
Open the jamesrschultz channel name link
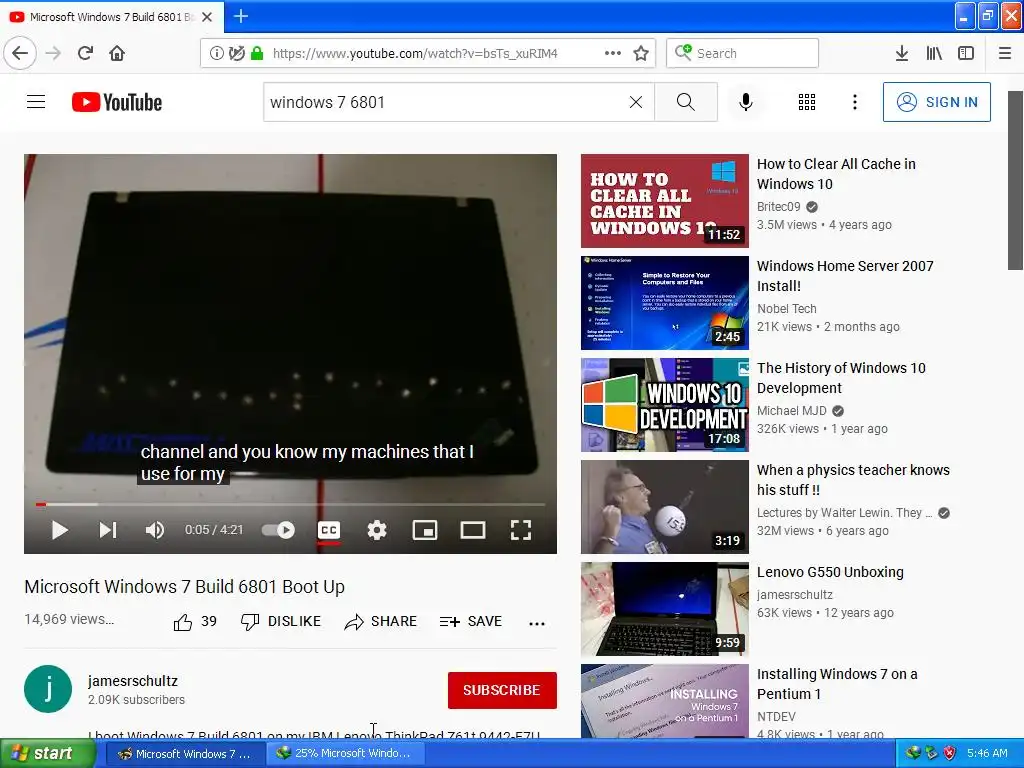pyautogui.click(x=133, y=681)
